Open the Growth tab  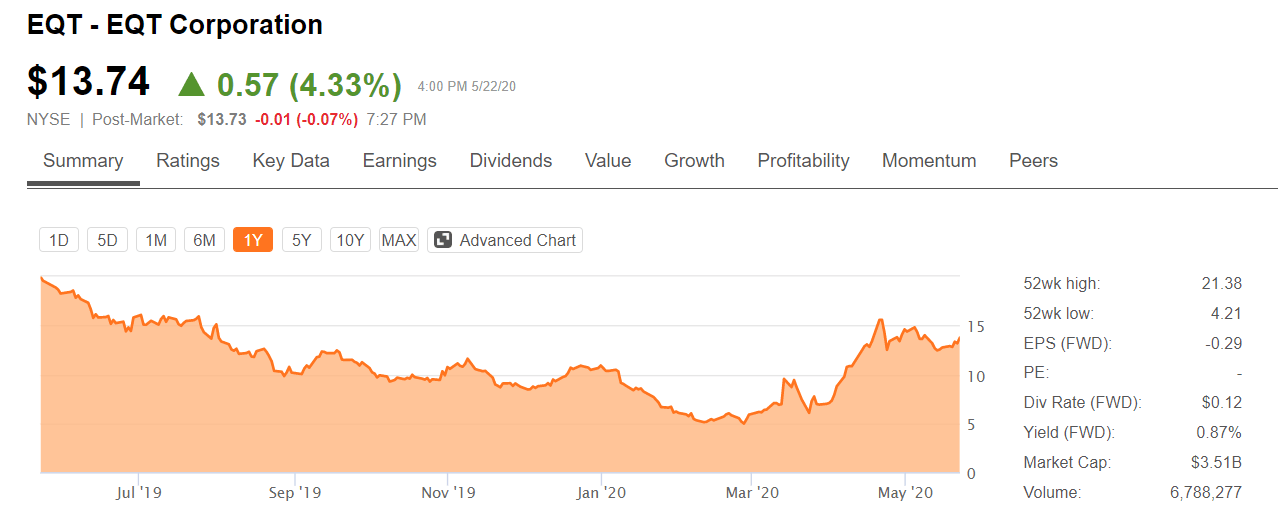pyautogui.click(x=694, y=161)
